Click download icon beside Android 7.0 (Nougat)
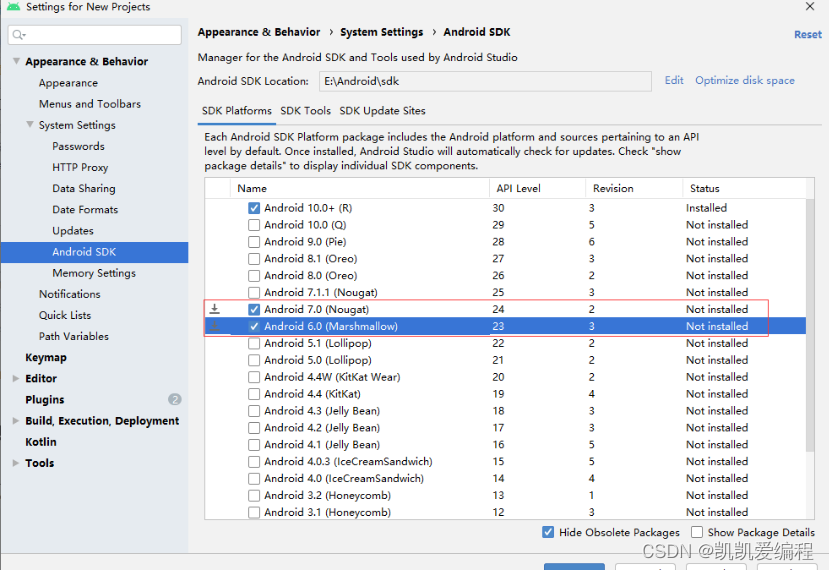This screenshot has width=829, height=570. (x=215, y=309)
